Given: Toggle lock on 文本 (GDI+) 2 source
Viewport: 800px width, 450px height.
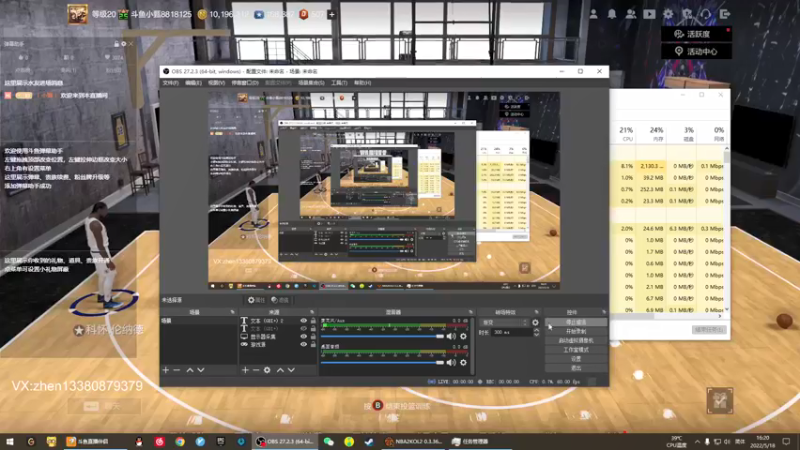Looking at the screenshot, I should pyautogui.click(x=313, y=321).
